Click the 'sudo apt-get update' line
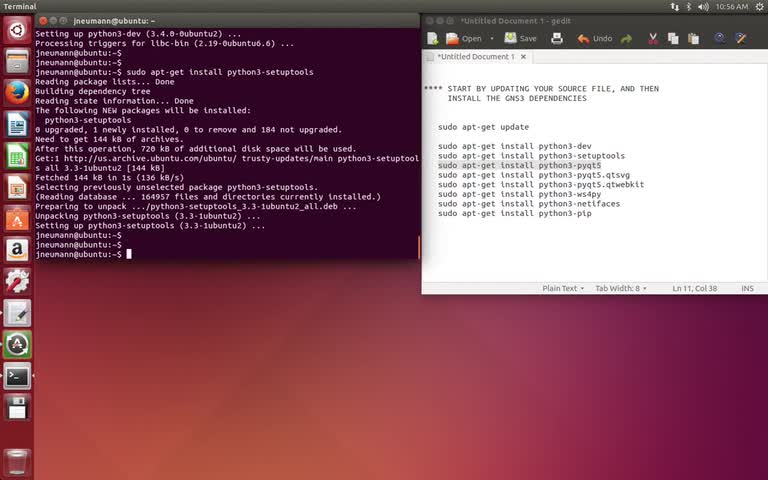 pyautogui.click(x=483, y=127)
